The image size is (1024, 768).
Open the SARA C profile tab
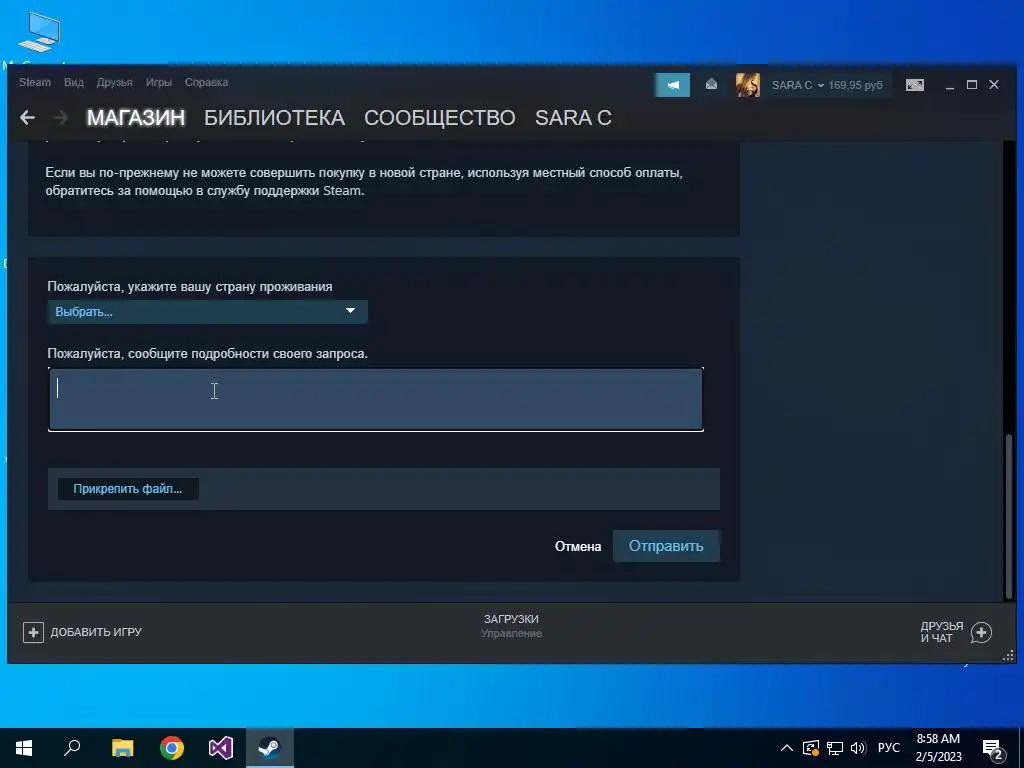tap(573, 118)
